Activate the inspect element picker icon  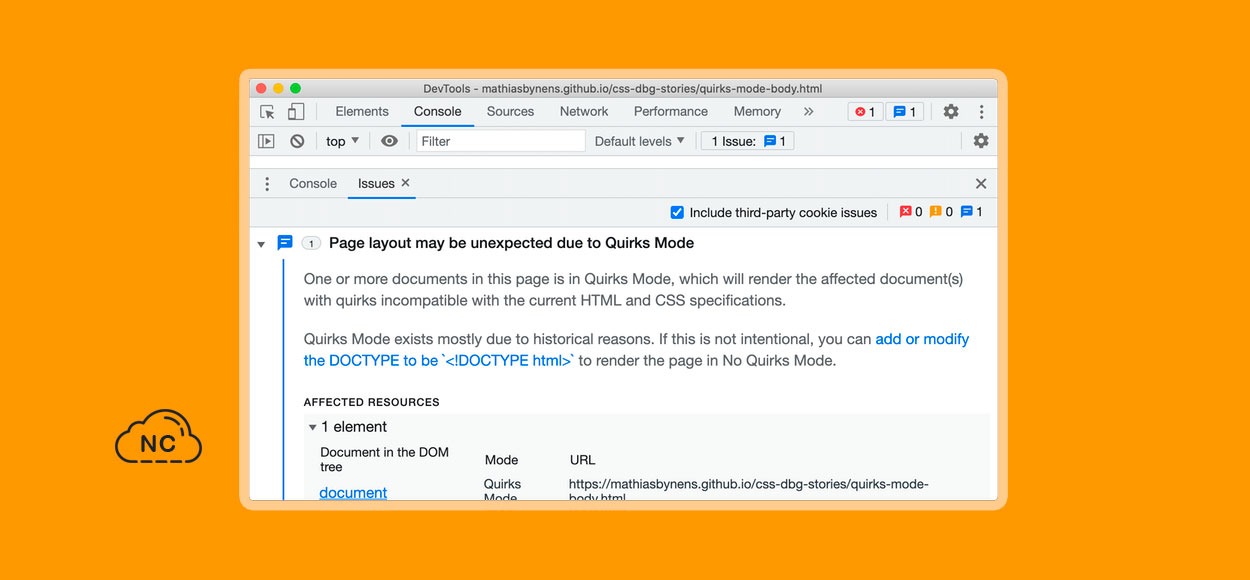coord(267,112)
